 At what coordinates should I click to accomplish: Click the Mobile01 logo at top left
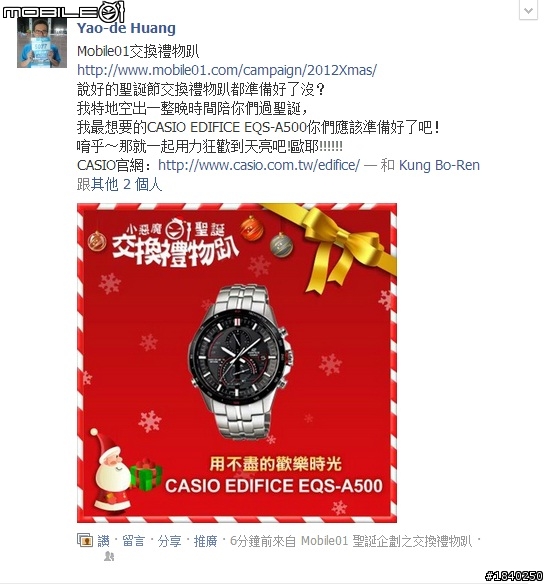(63, 13)
